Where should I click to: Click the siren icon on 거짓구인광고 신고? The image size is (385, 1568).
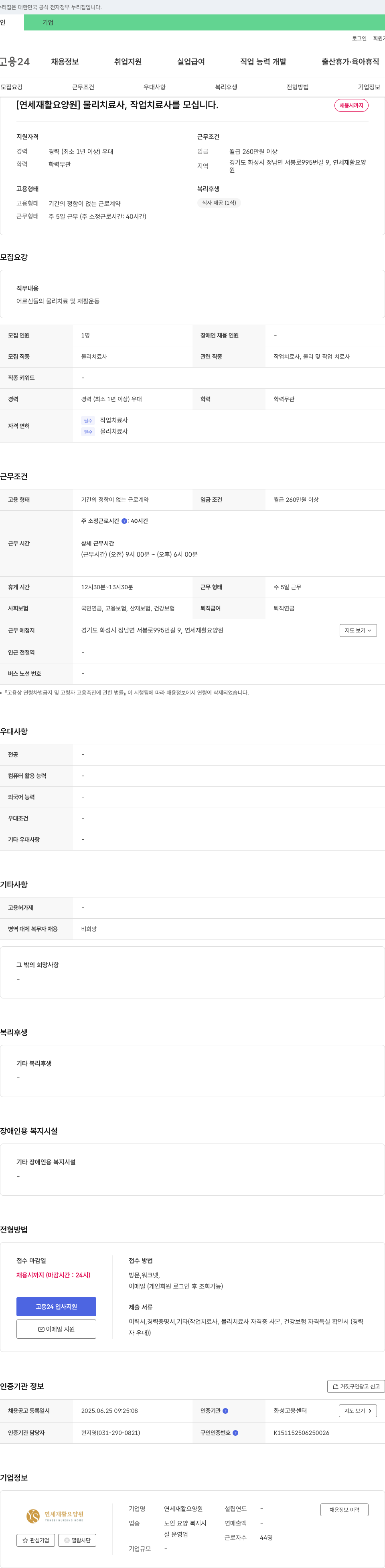(x=335, y=1386)
